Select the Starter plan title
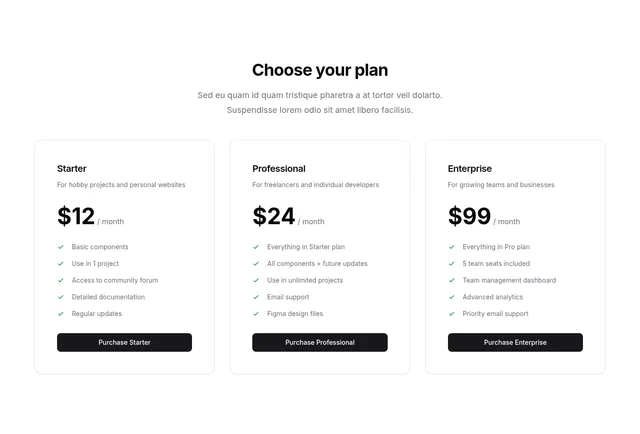This screenshot has height=434, width=640. pyautogui.click(x=72, y=168)
